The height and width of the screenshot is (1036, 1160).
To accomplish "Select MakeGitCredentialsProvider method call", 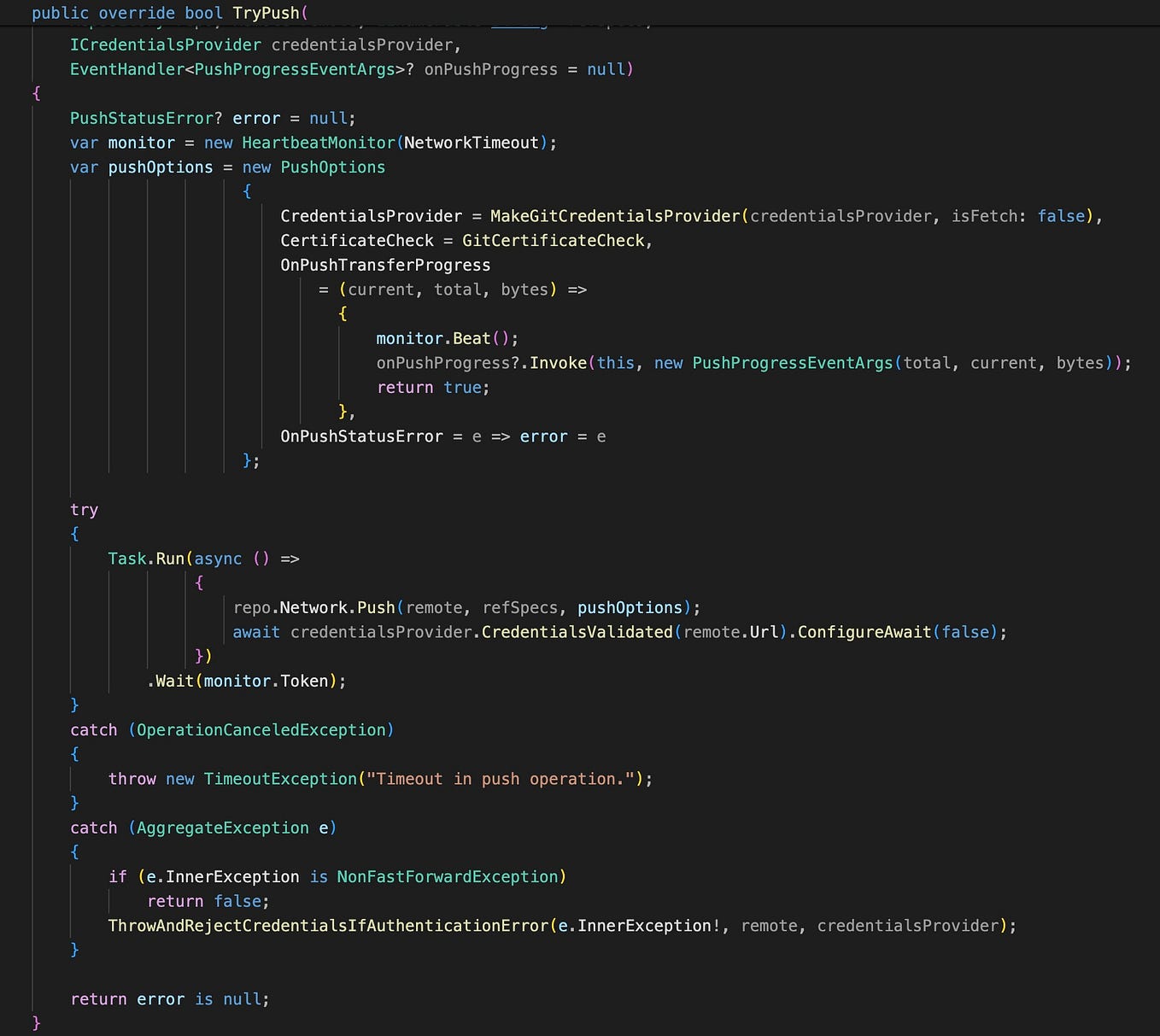I will tap(615, 216).
